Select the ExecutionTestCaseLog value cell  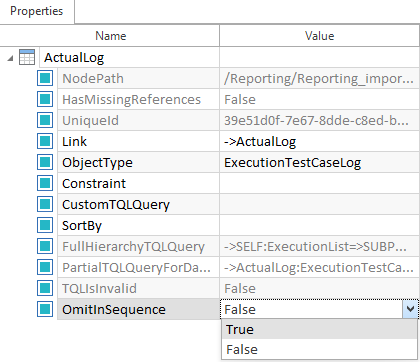319,162
